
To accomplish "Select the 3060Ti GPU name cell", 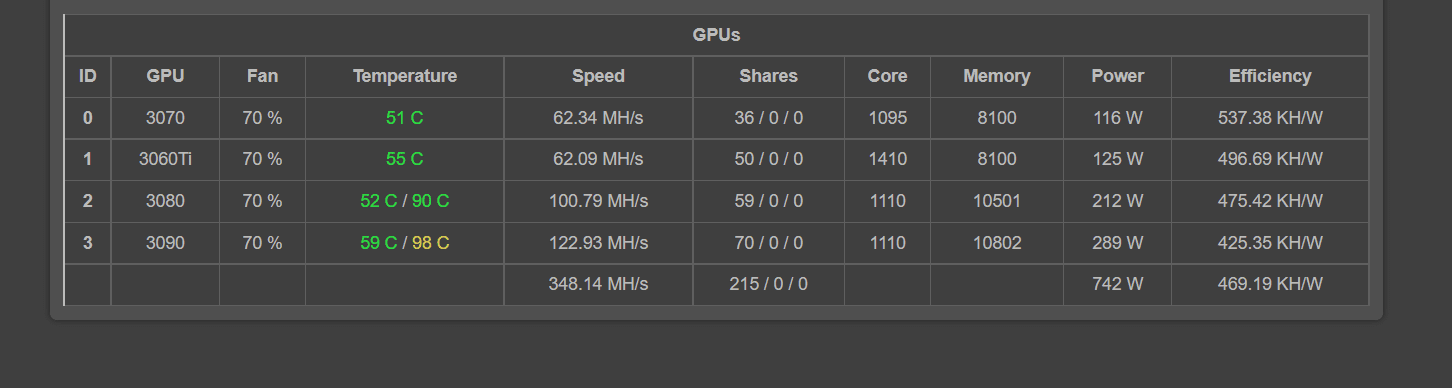I will tap(165, 159).
